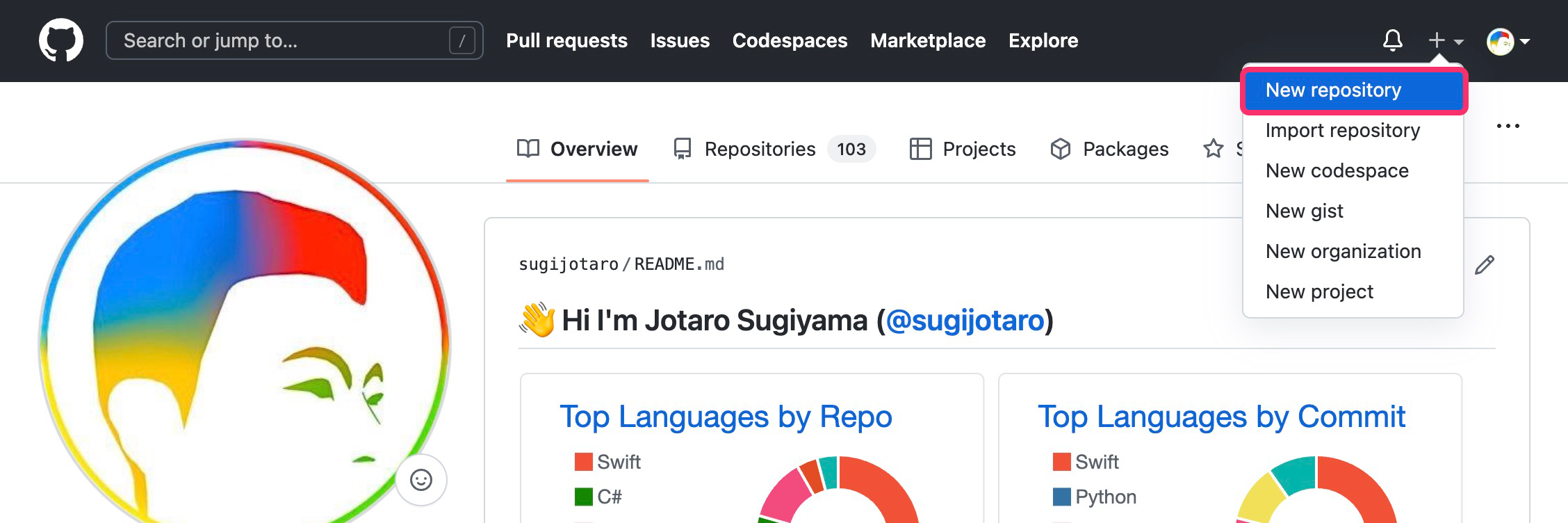Click the smiley set-status icon
The width and height of the screenshot is (1568, 523).
coord(421,480)
